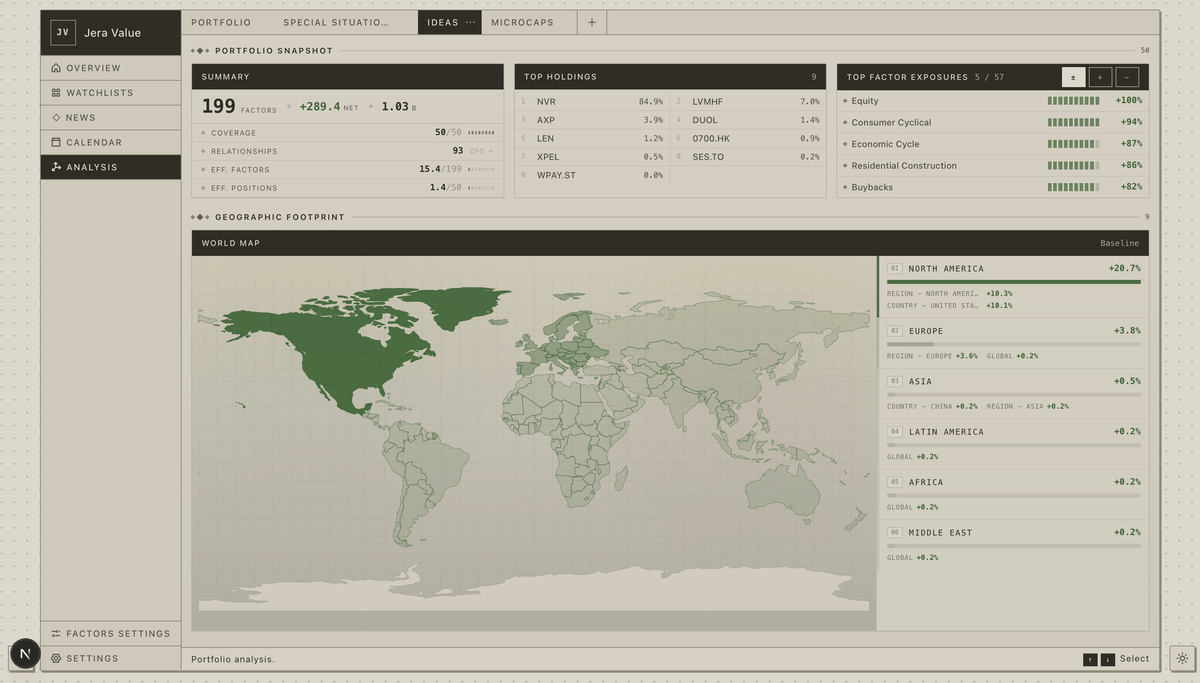Expand the Residential Construction factor row
Viewport: 1200px width, 683px height.
click(993, 165)
